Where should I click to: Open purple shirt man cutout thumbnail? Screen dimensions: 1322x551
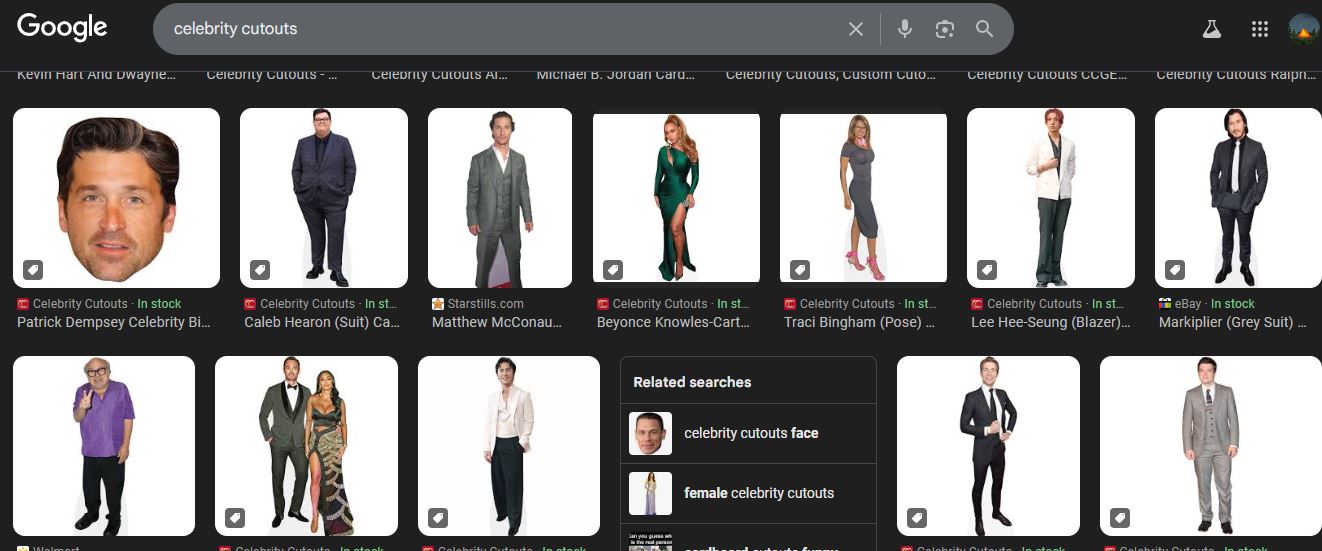(104, 446)
